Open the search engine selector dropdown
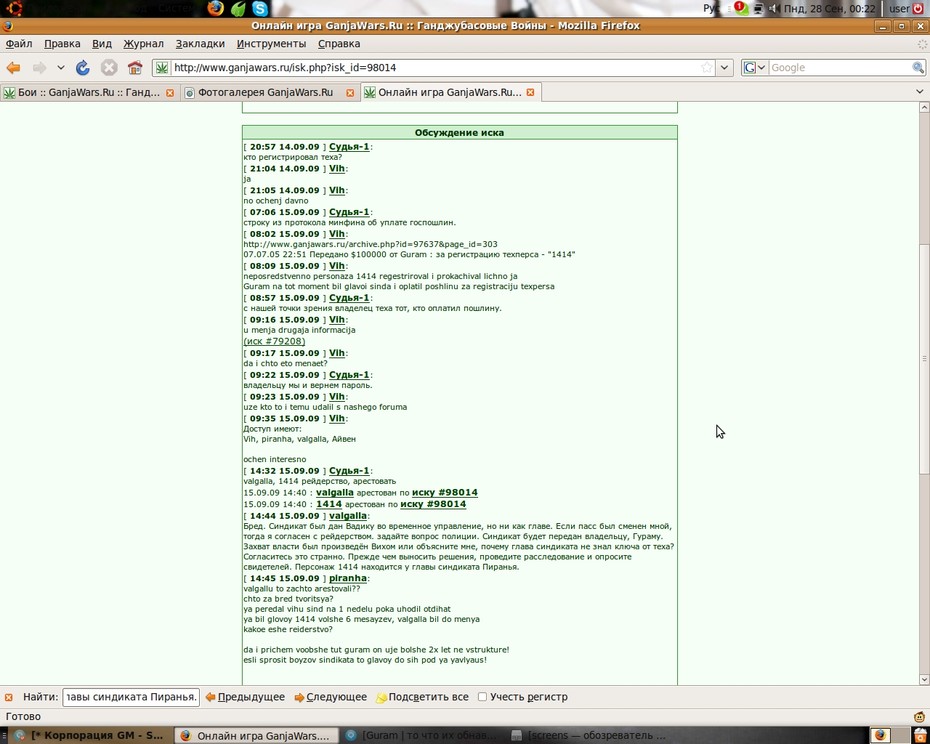Screen dimensions: 930x744 coord(755,68)
